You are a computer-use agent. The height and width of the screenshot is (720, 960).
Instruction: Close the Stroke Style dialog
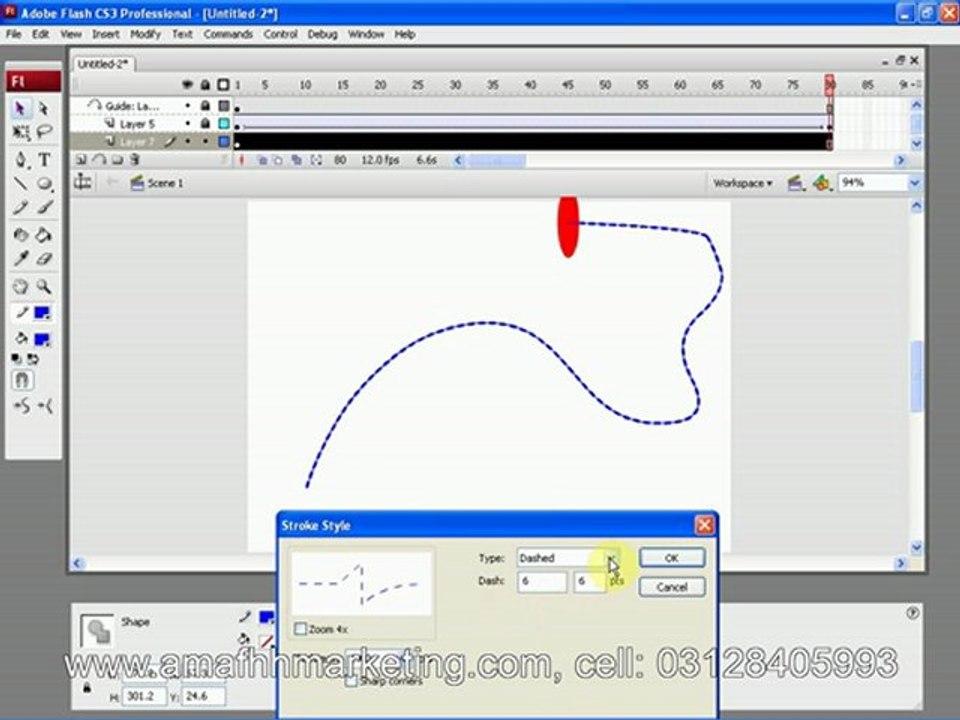704,525
